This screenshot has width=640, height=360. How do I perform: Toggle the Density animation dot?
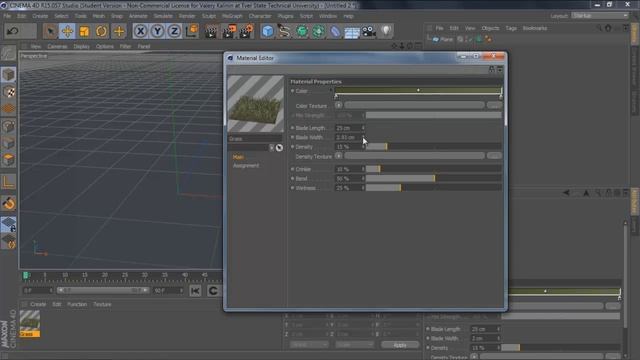click(x=292, y=147)
